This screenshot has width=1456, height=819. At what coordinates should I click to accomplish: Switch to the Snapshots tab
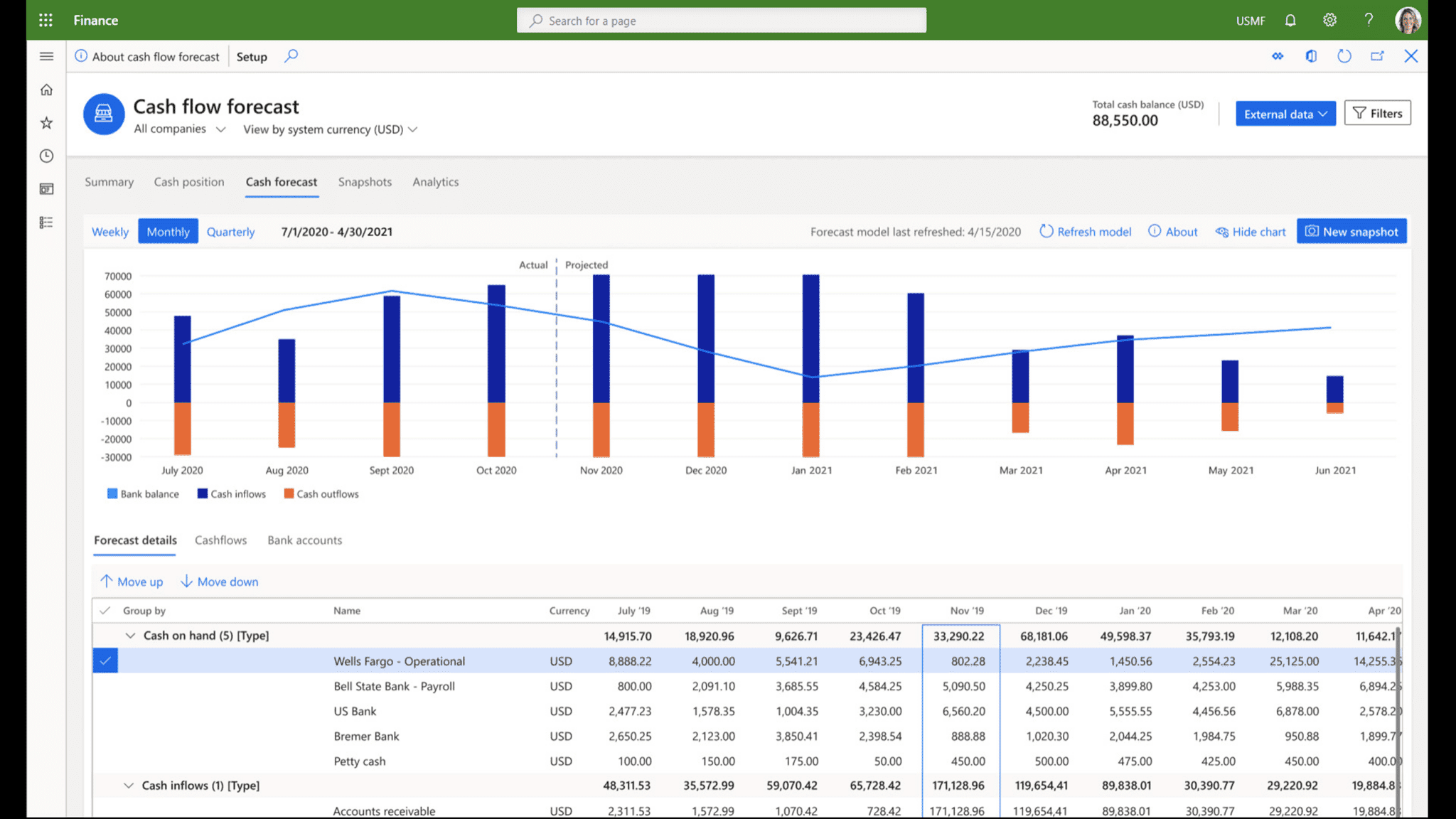pos(365,182)
